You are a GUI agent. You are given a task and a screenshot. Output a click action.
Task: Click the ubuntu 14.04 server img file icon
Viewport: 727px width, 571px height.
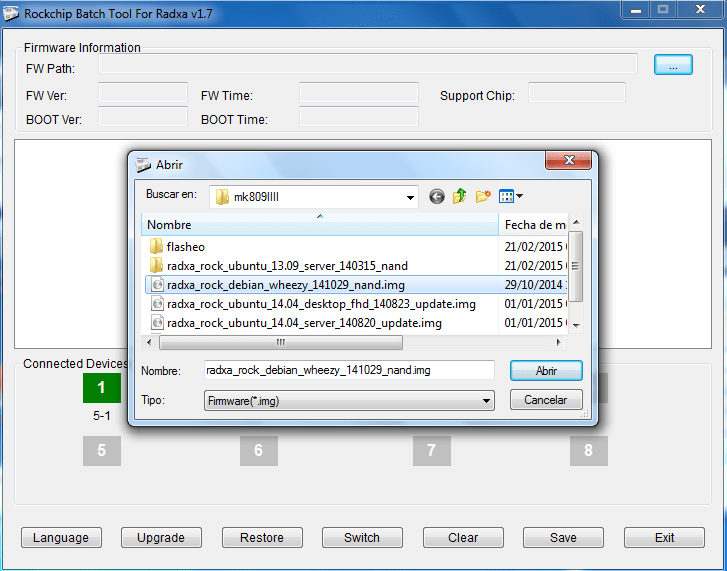[157, 323]
